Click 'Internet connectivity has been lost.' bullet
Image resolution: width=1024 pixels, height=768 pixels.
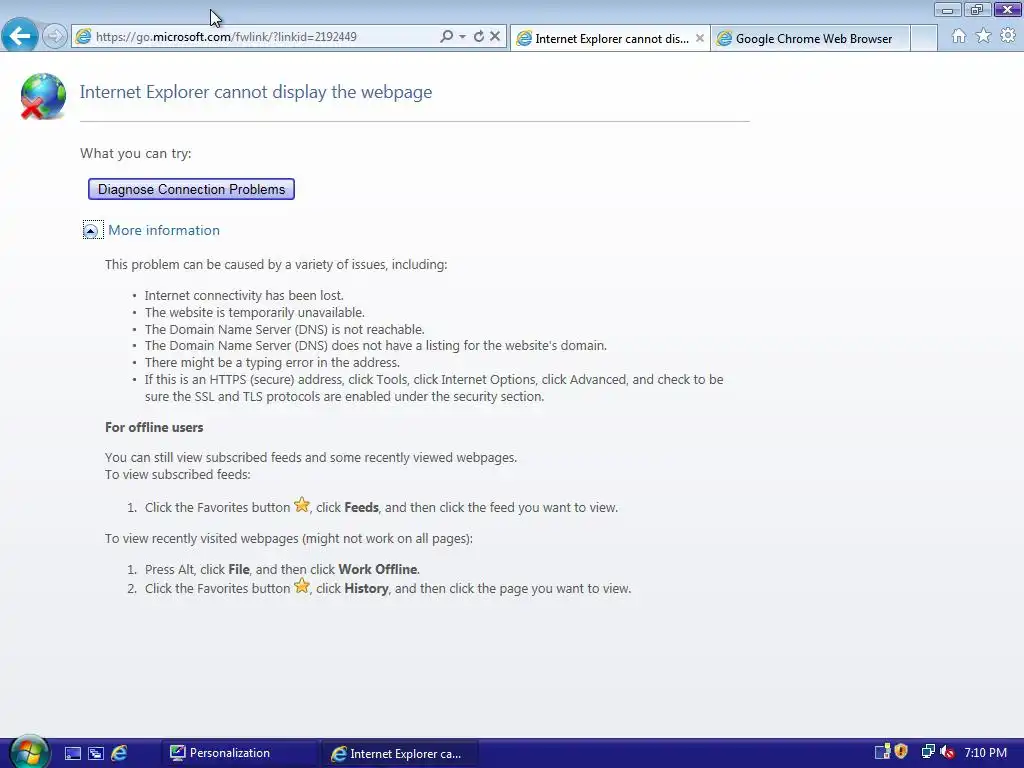point(244,296)
